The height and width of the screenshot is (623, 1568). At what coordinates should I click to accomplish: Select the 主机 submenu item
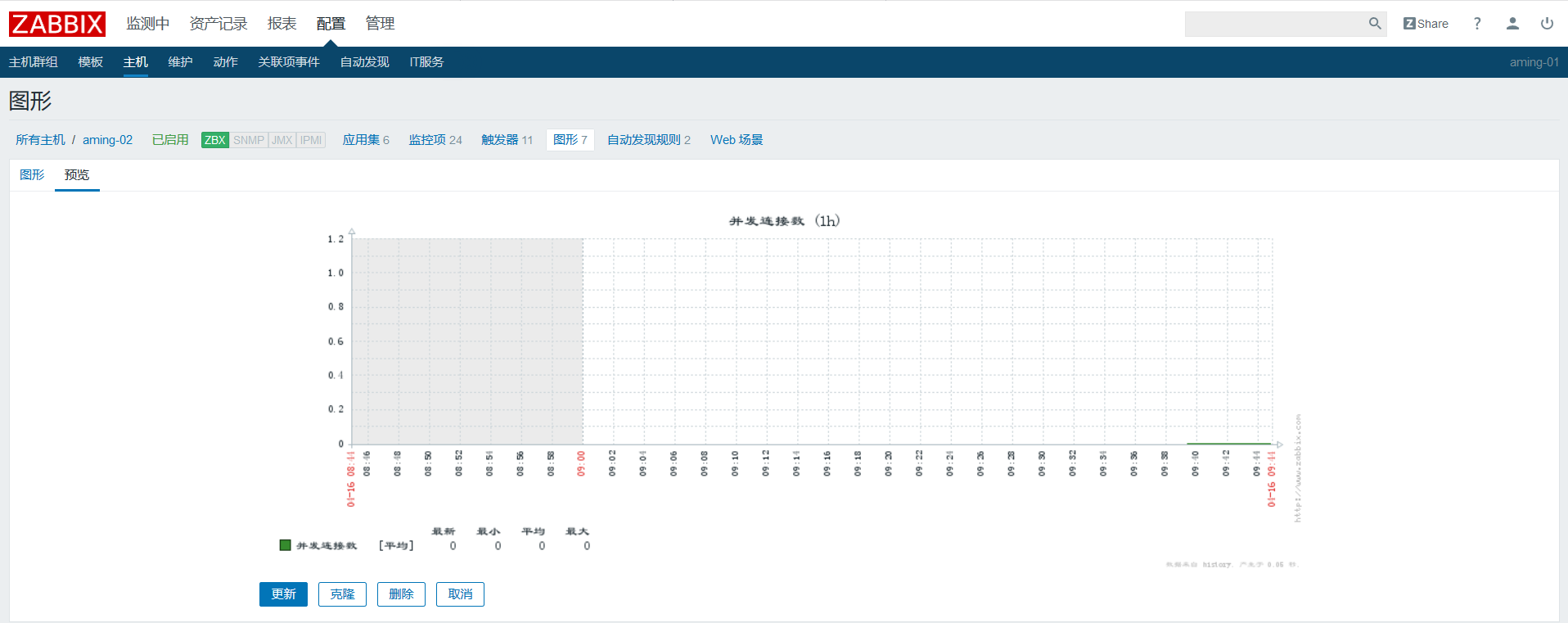[x=136, y=62]
